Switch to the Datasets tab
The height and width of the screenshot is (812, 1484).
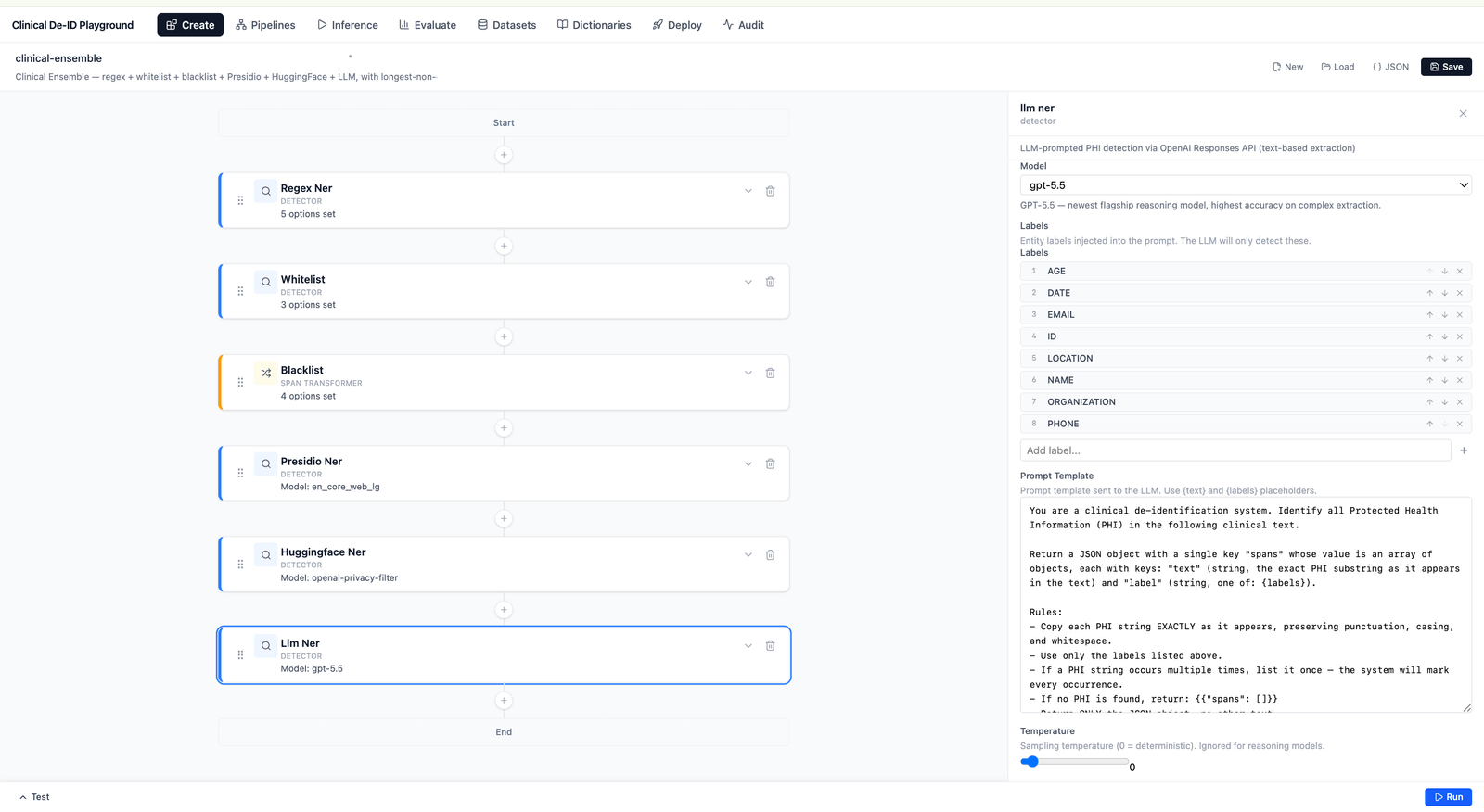point(506,25)
